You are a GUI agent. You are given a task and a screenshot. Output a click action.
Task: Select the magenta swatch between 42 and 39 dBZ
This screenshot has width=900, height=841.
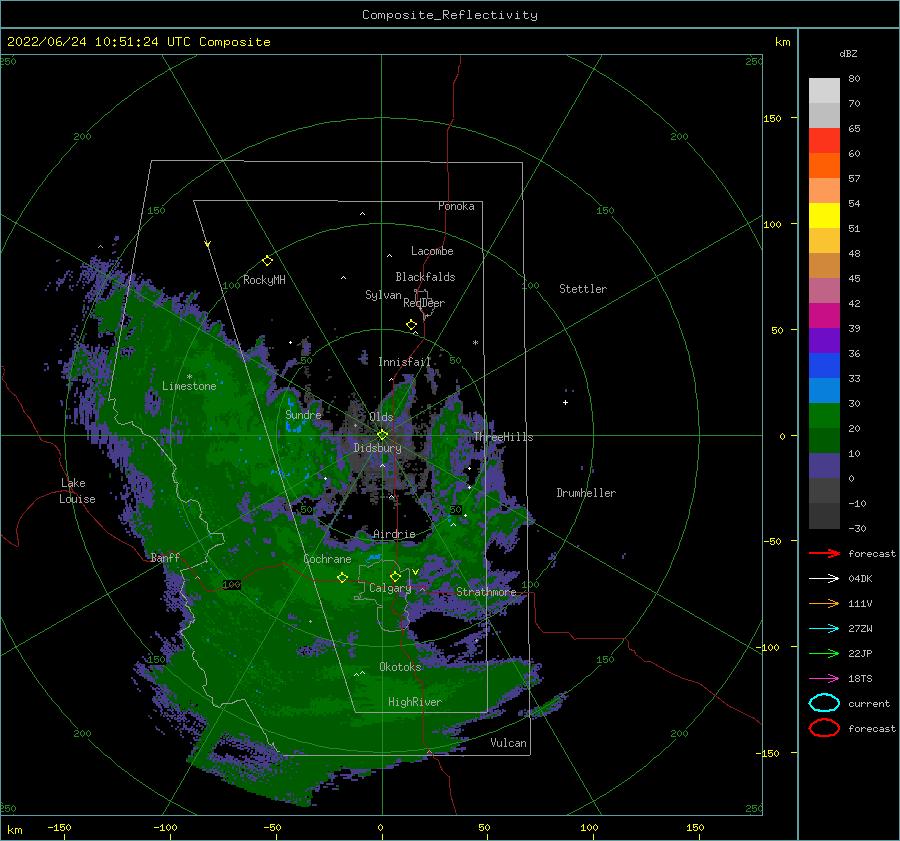pos(824,316)
